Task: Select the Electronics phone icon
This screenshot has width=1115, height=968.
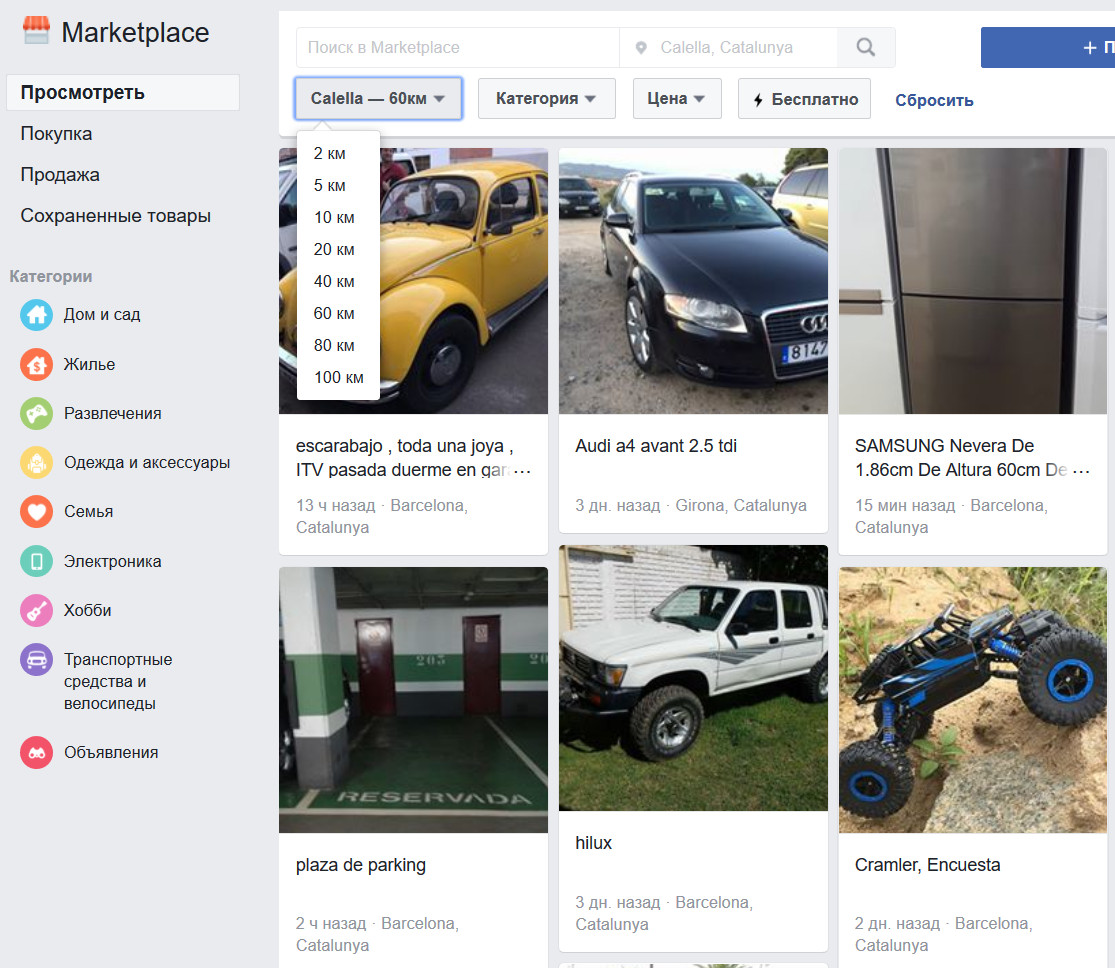Action: [37, 561]
